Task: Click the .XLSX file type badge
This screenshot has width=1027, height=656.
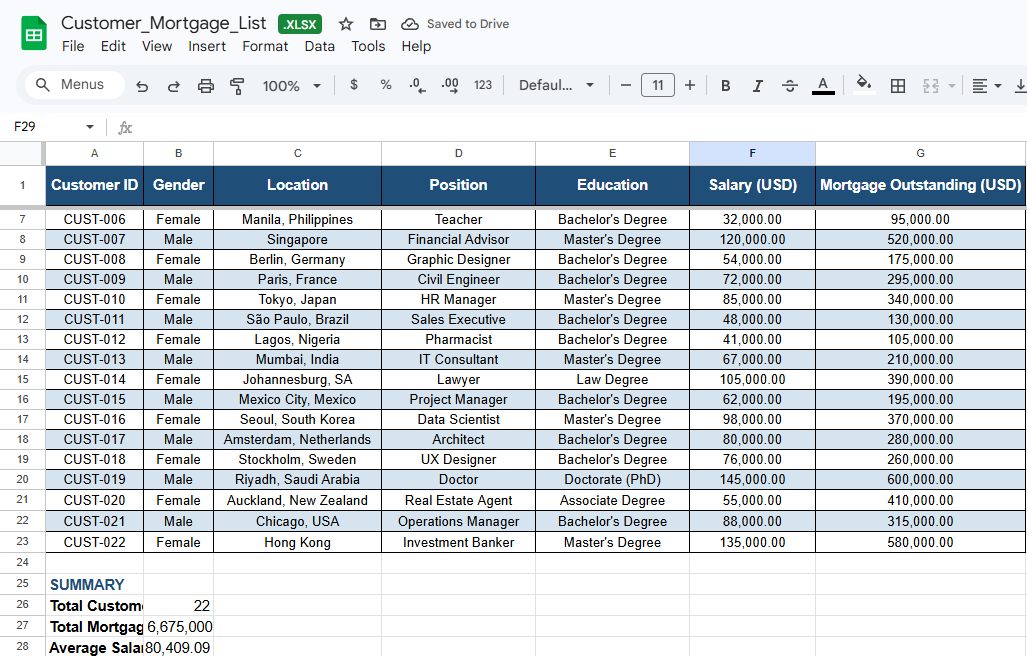Action: (300, 24)
